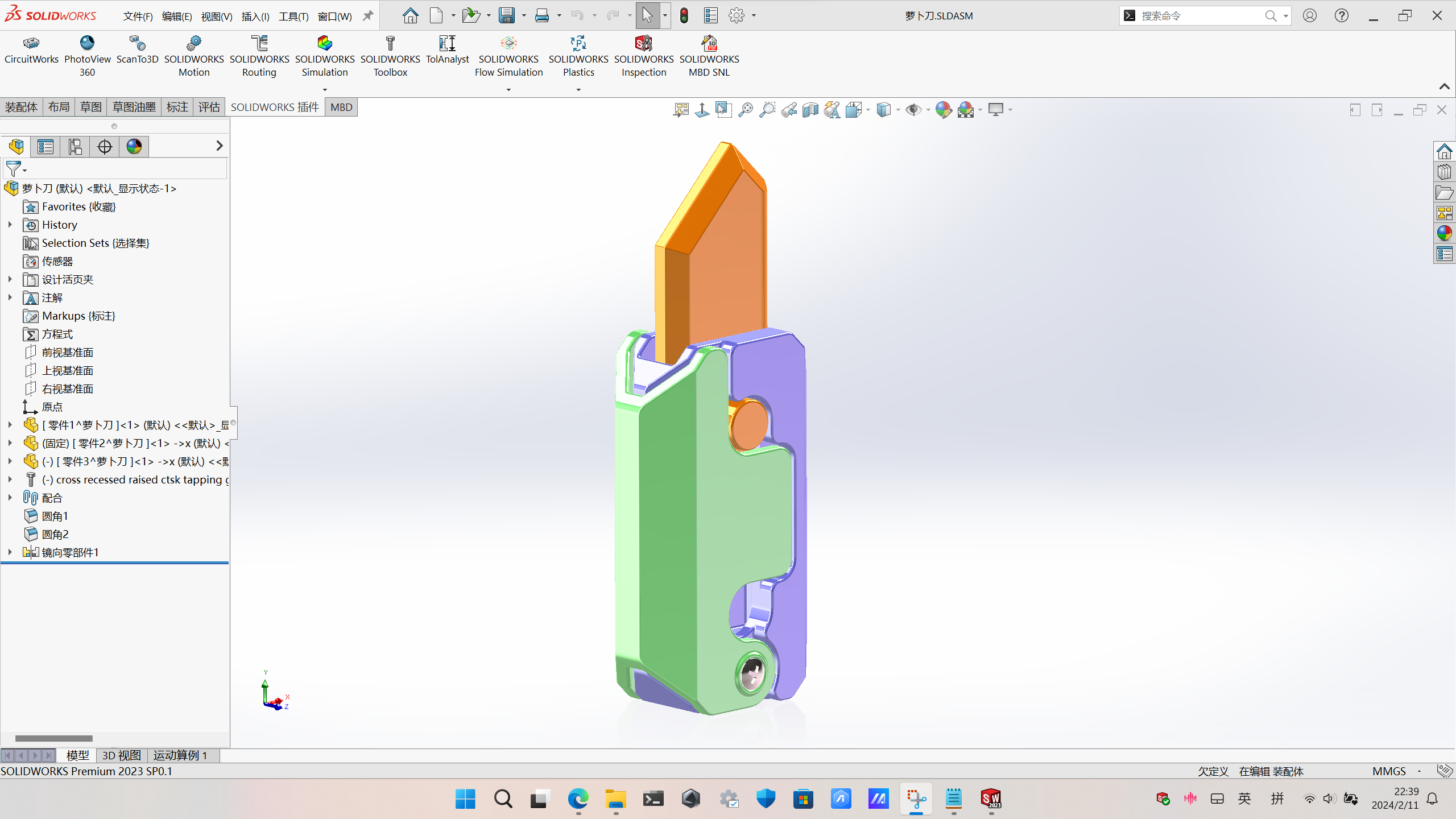Toggle SOLIDWORKS Motion add-in on

194,56
